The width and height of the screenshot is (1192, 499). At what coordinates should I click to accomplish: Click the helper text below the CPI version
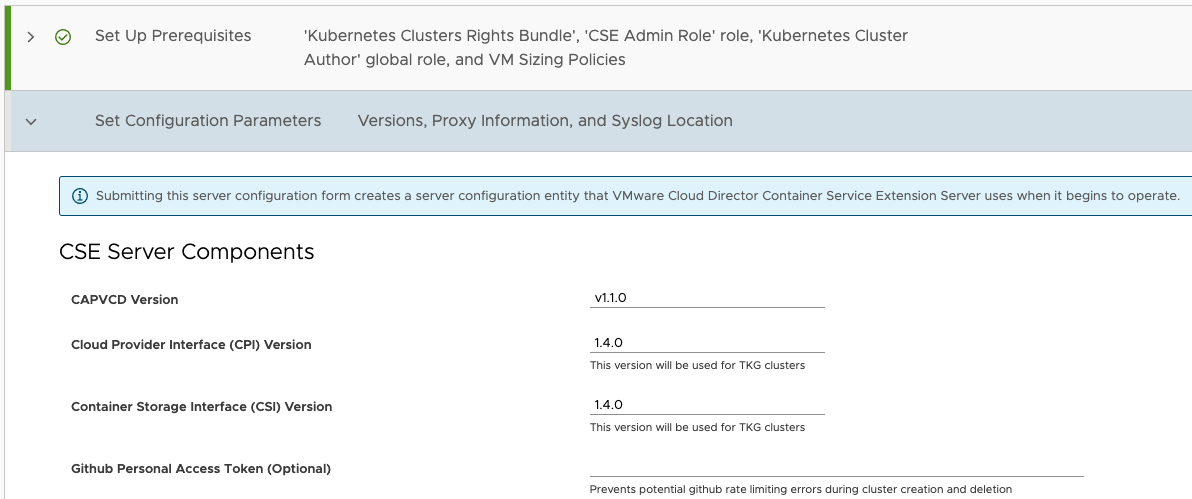click(697, 366)
